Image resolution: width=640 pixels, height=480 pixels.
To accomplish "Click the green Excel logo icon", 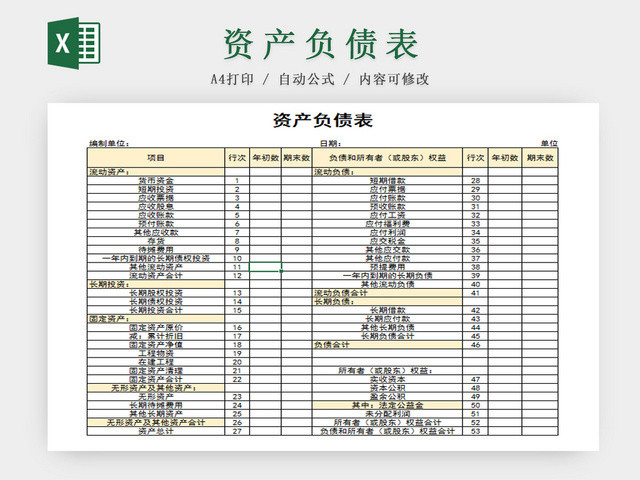I will (x=74, y=43).
